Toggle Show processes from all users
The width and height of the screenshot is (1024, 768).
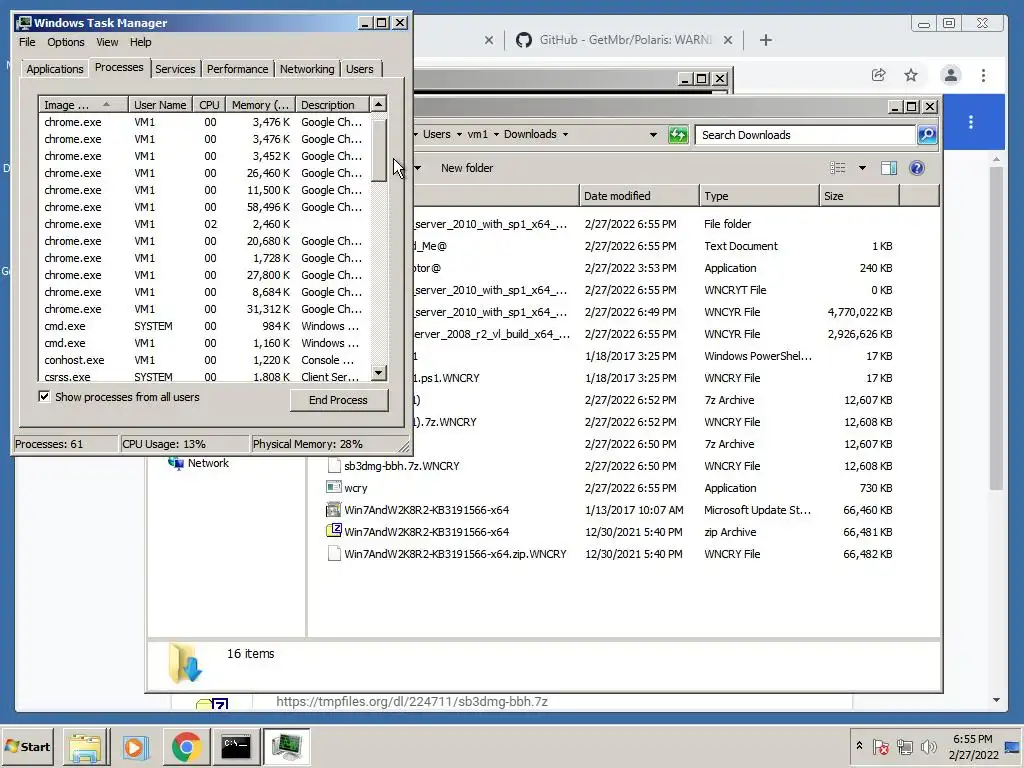(44, 396)
